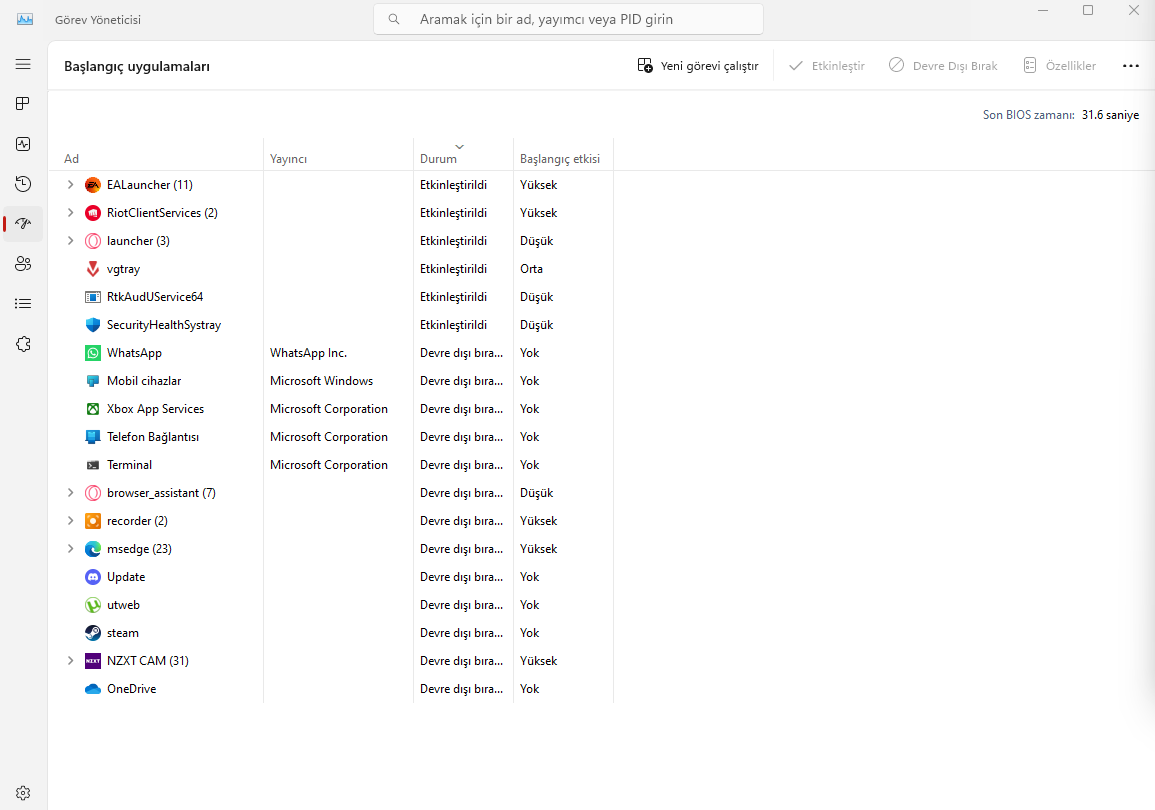
Task: Click the Telefon Bağlantısı icon
Action: click(x=93, y=437)
